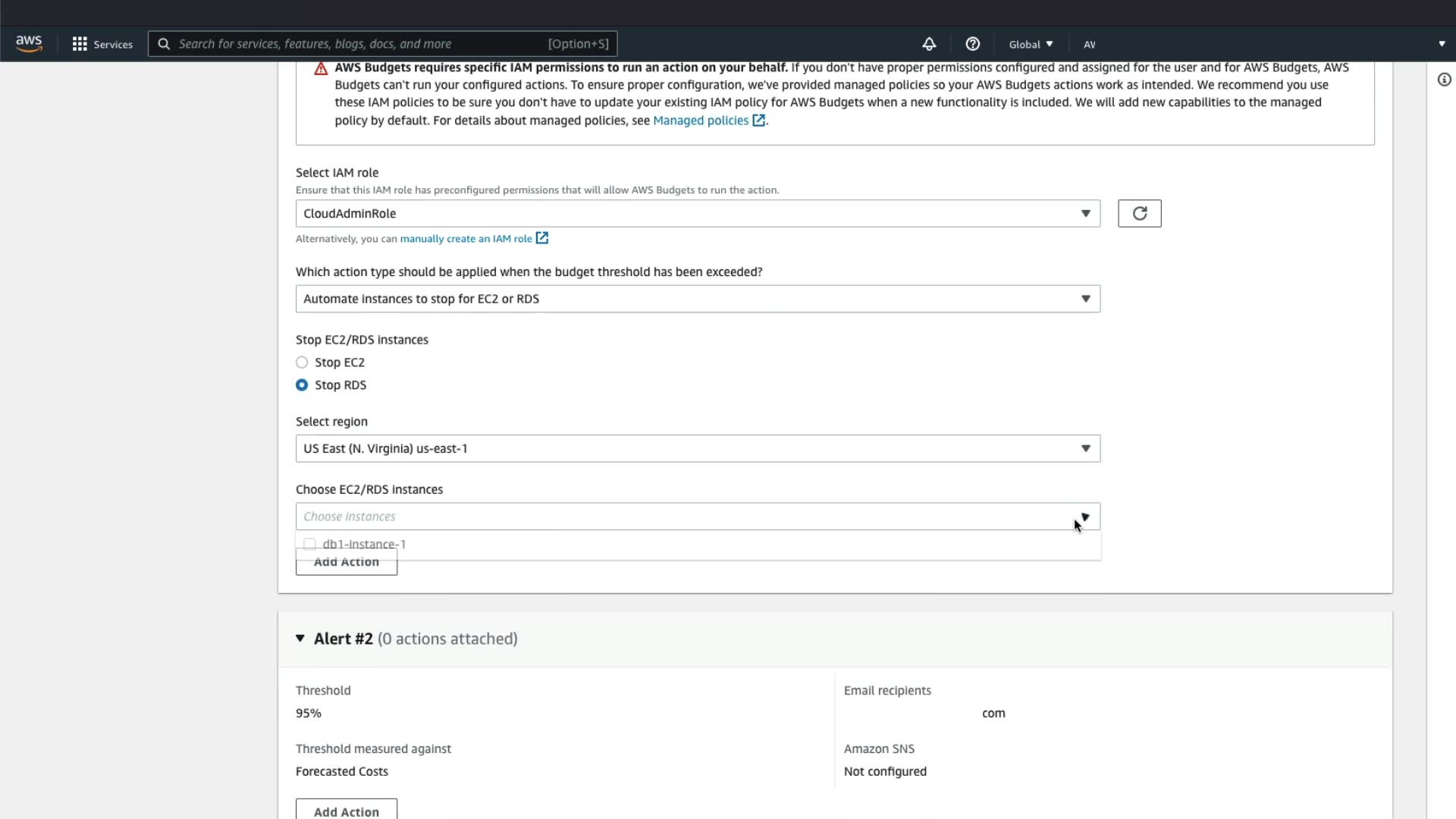Open the US East region dropdown

698,449
